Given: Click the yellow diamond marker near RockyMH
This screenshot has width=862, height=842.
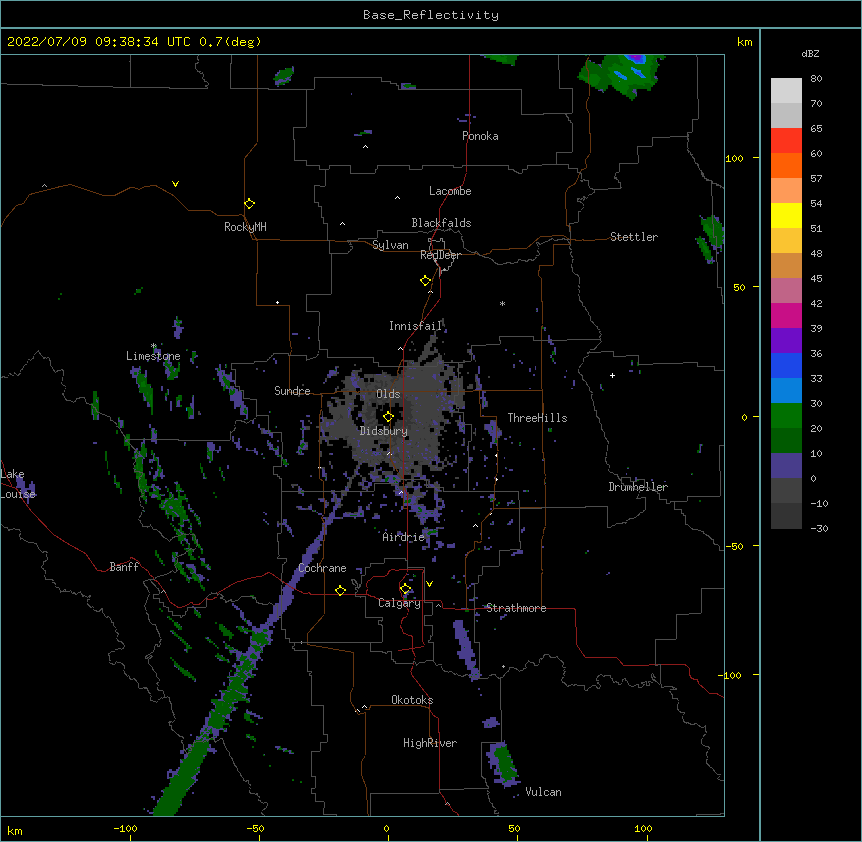Looking at the screenshot, I should click(x=250, y=204).
